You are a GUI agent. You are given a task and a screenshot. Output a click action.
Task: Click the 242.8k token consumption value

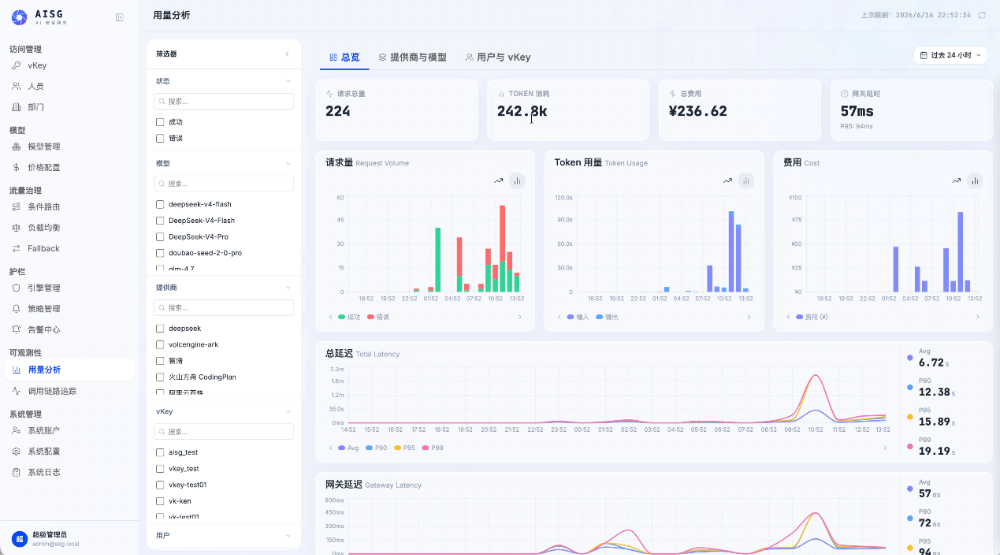tap(522, 111)
